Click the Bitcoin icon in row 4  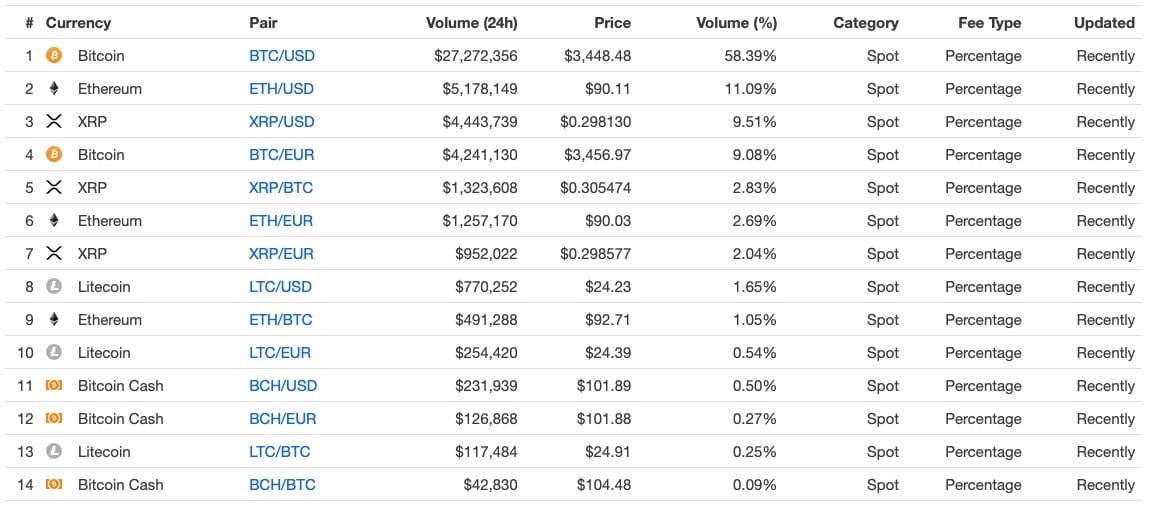coord(54,155)
